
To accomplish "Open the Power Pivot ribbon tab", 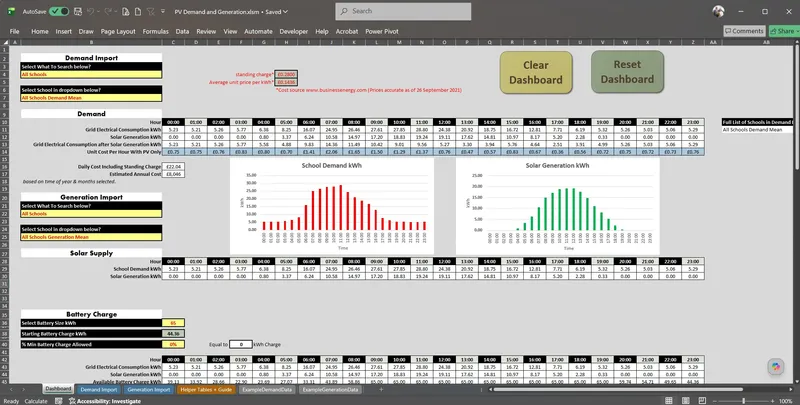I will pyautogui.click(x=382, y=31).
